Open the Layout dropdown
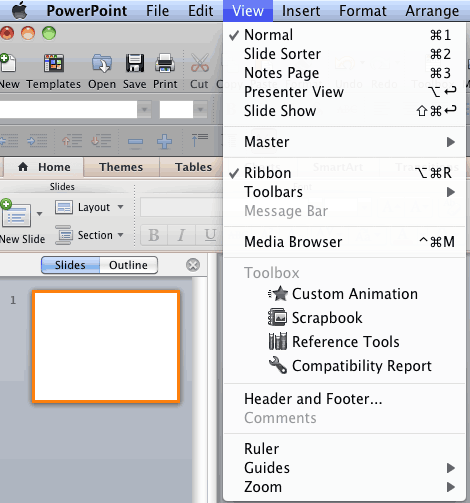 click(x=89, y=207)
